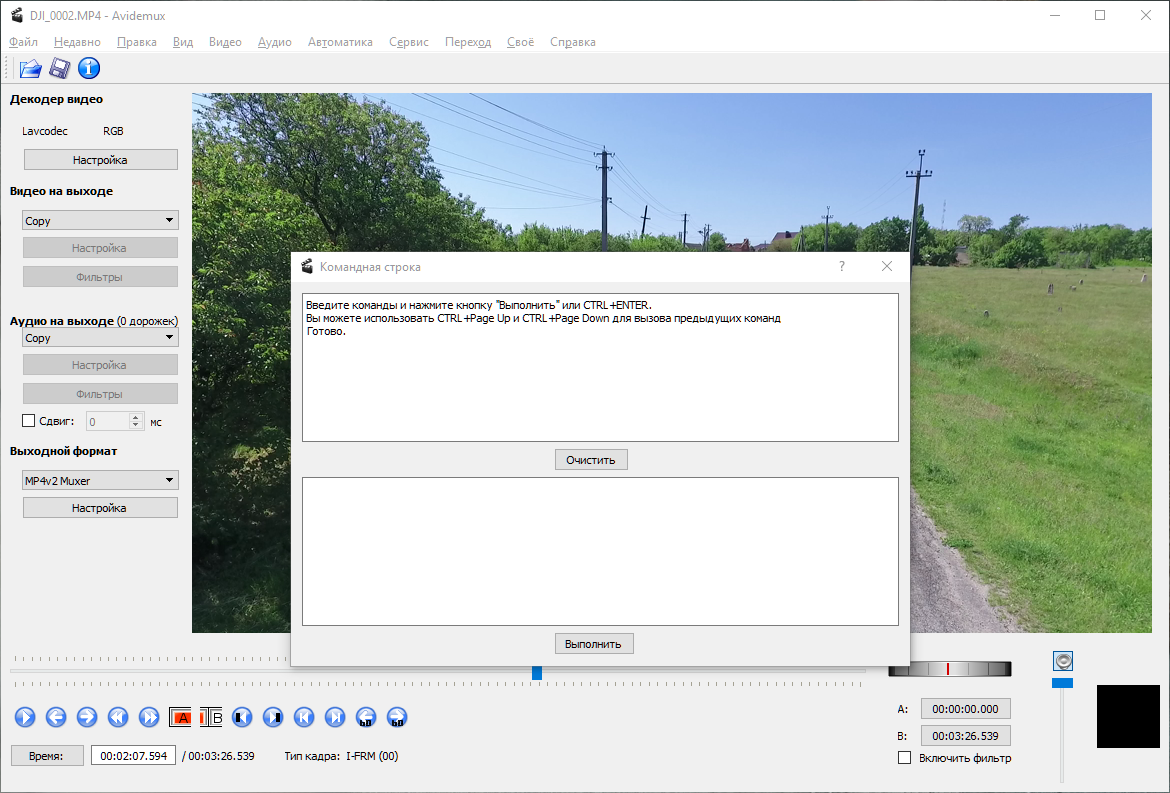This screenshot has width=1170, height=793.
Task: Show file information with the blue info icon
Action: click(x=89, y=69)
